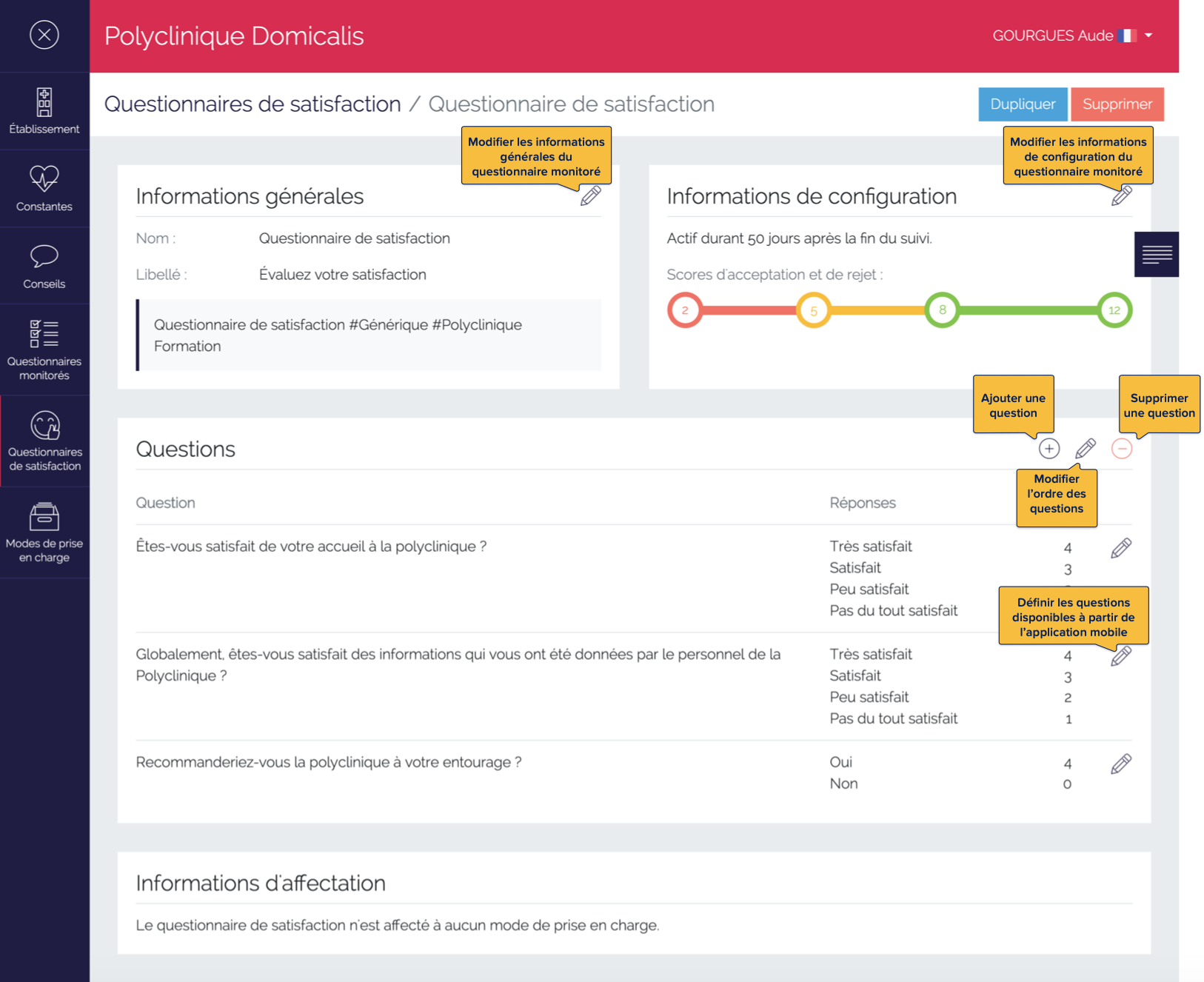Select the score 8 marker on the acceptance scale
Viewport: 1204px width, 982px height.
[x=942, y=310]
